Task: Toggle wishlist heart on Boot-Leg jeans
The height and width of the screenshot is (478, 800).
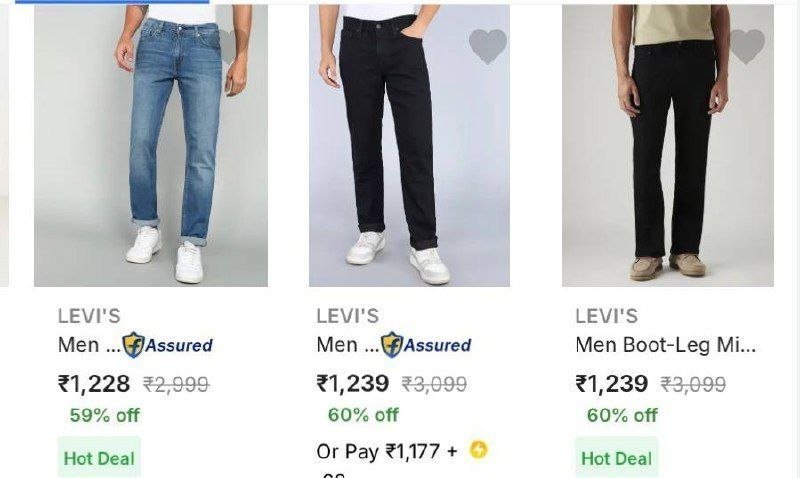Action: [x=746, y=46]
